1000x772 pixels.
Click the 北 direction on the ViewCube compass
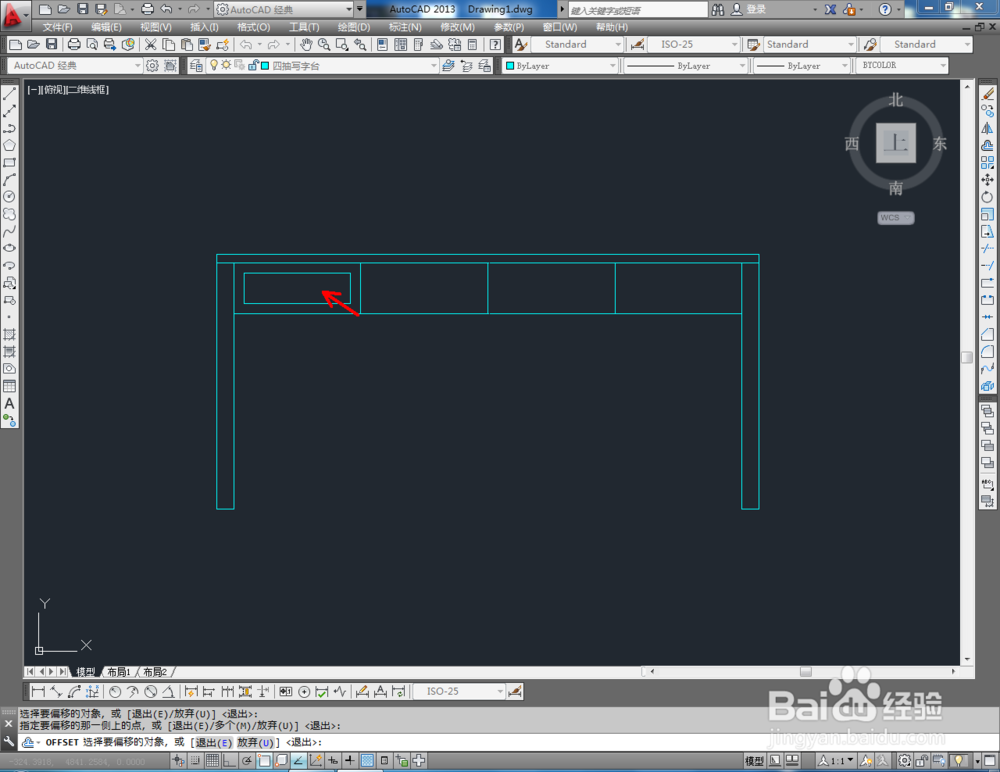(x=896, y=100)
